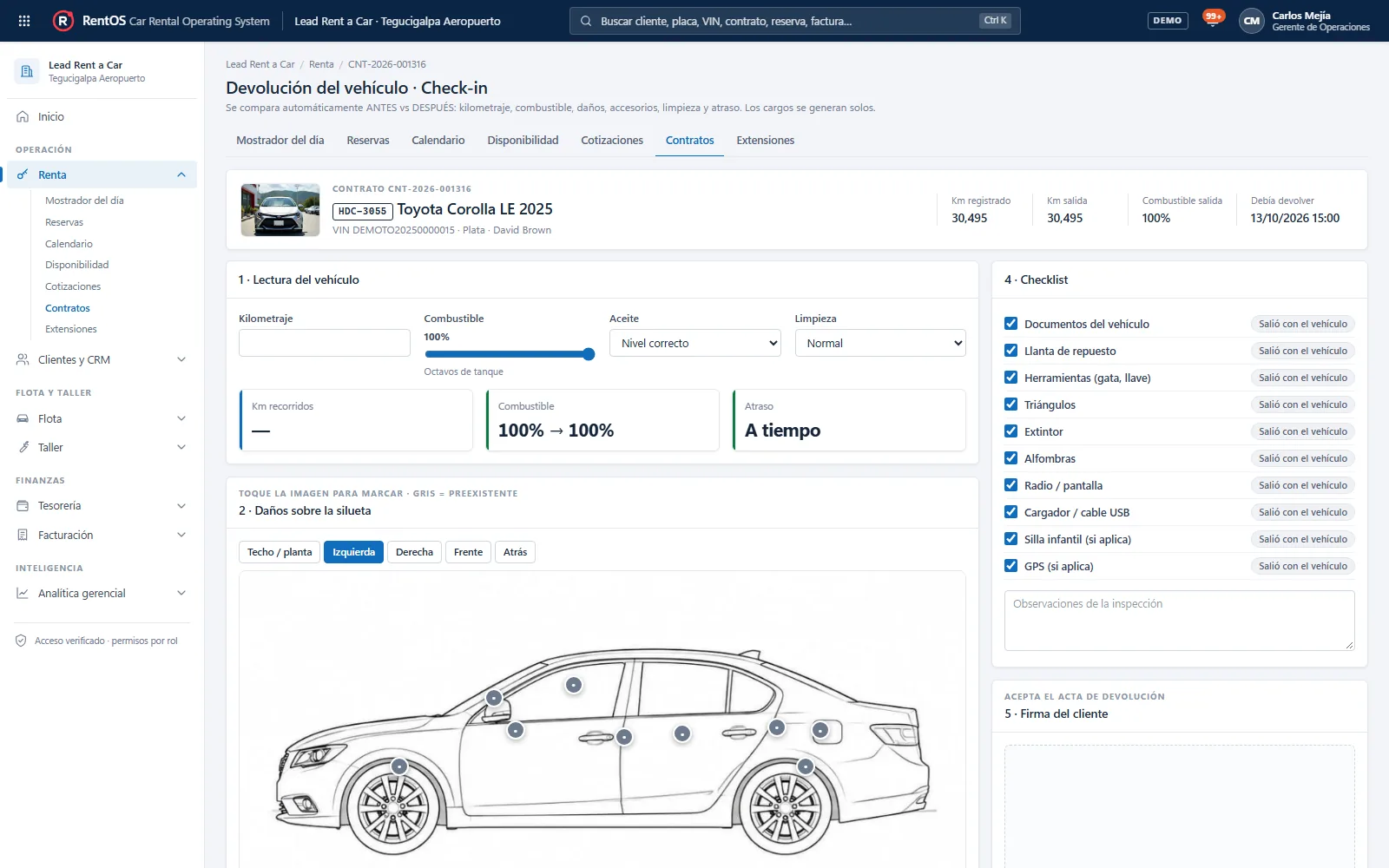Open notifications with 99+ badge
Screen dimensions: 1389x868
pos(1213,19)
